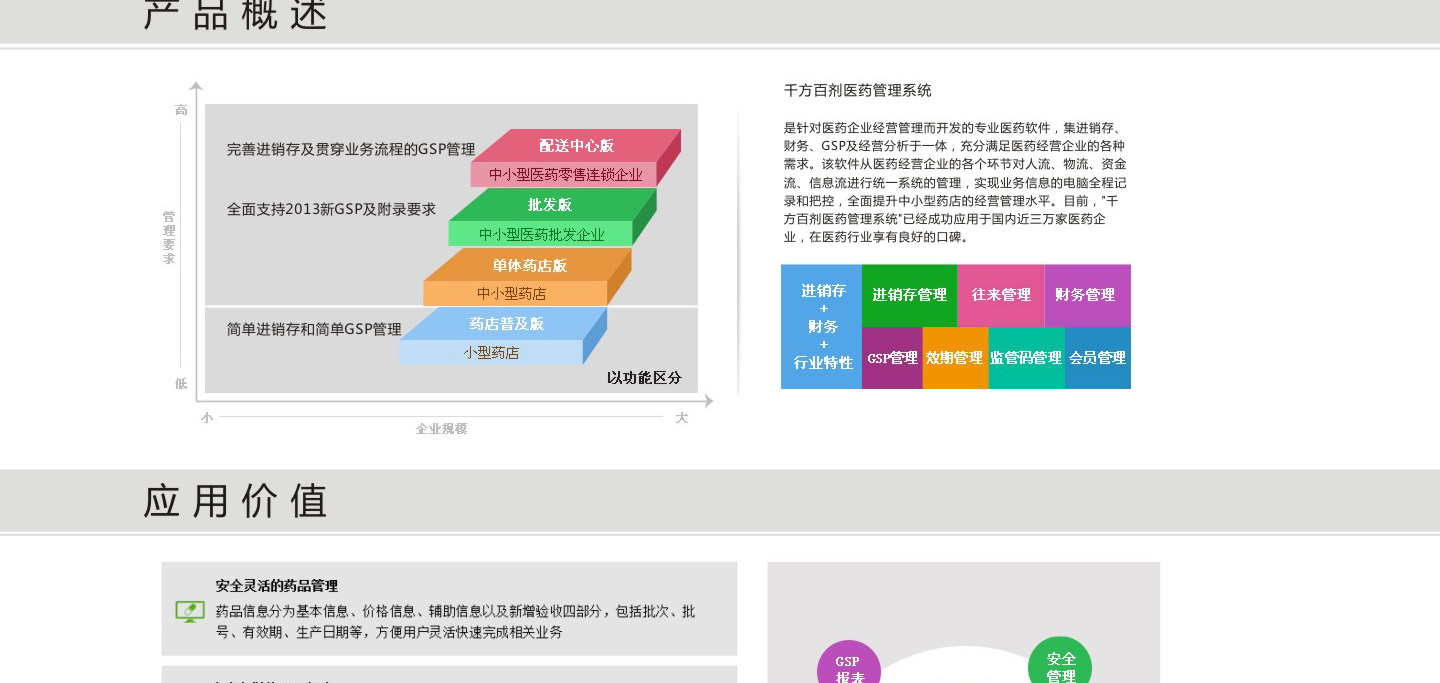Click 全面支持2013新GSP及附录要求 text
Viewport: 1440px width, 683px height.
(331, 209)
